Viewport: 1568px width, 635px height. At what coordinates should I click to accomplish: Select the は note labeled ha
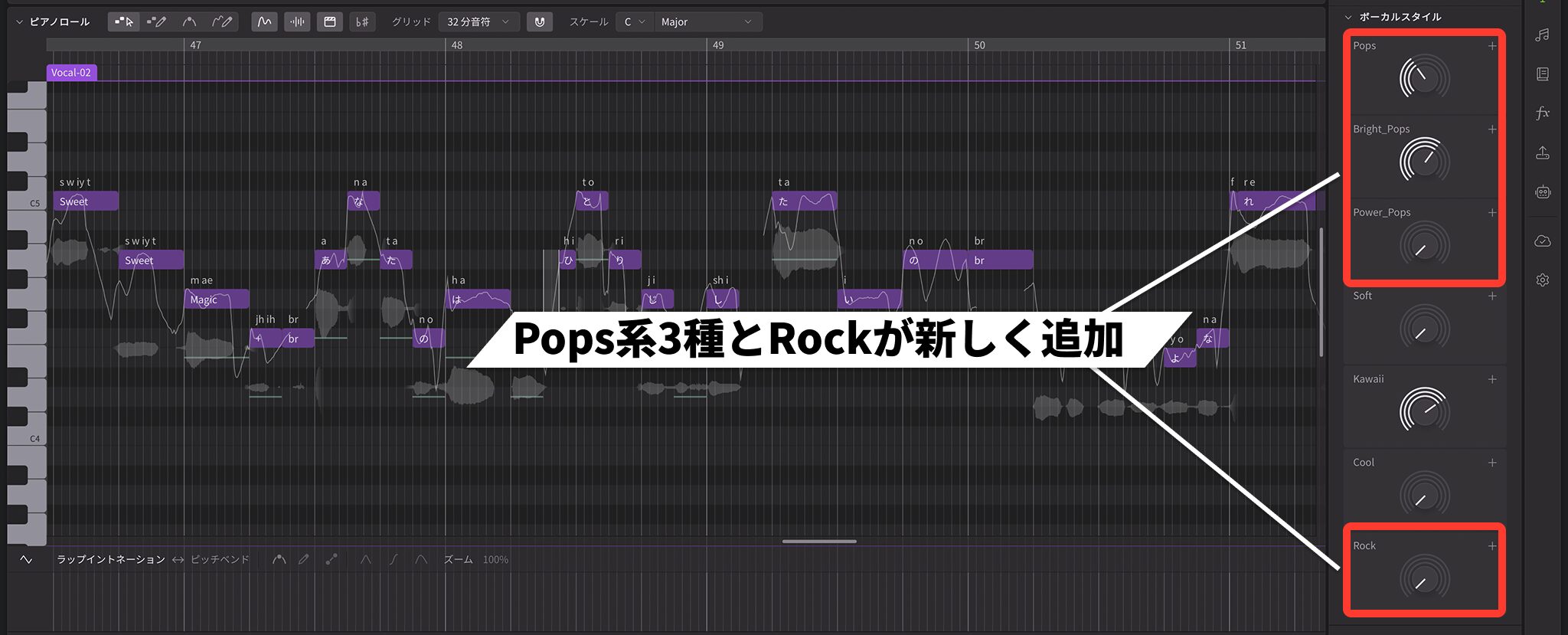(x=479, y=299)
